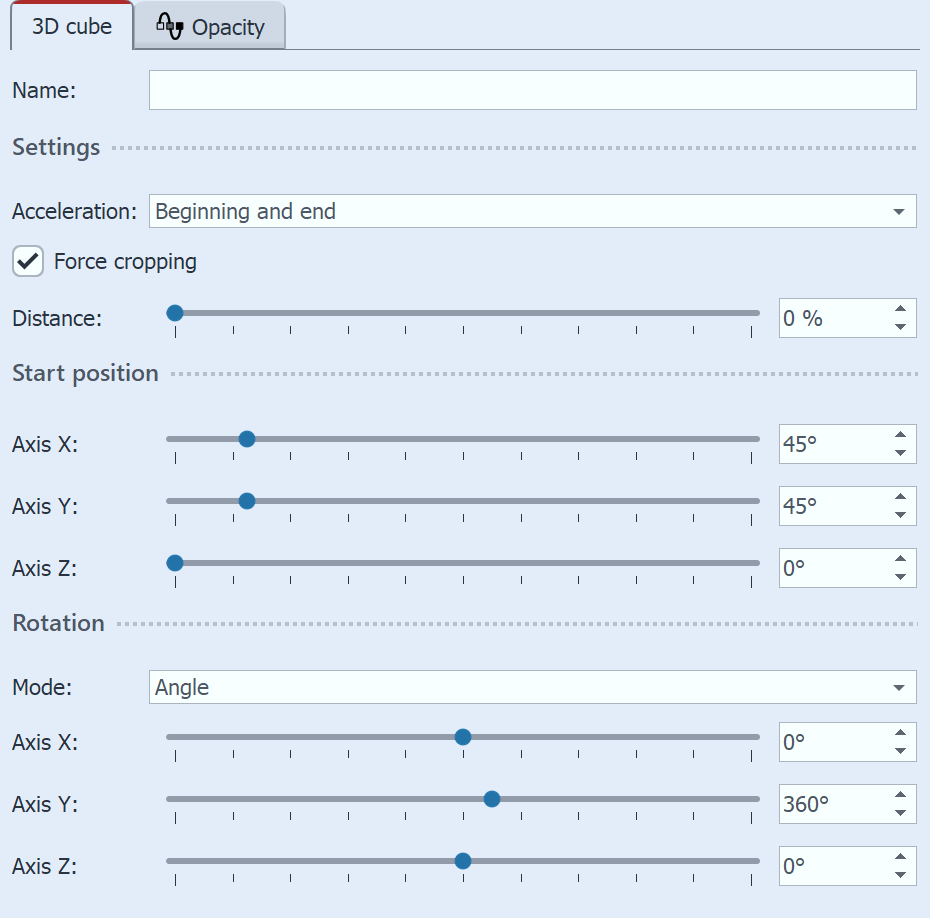Open the Acceleration dropdown
The height and width of the screenshot is (918, 930).
(x=530, y=211)
